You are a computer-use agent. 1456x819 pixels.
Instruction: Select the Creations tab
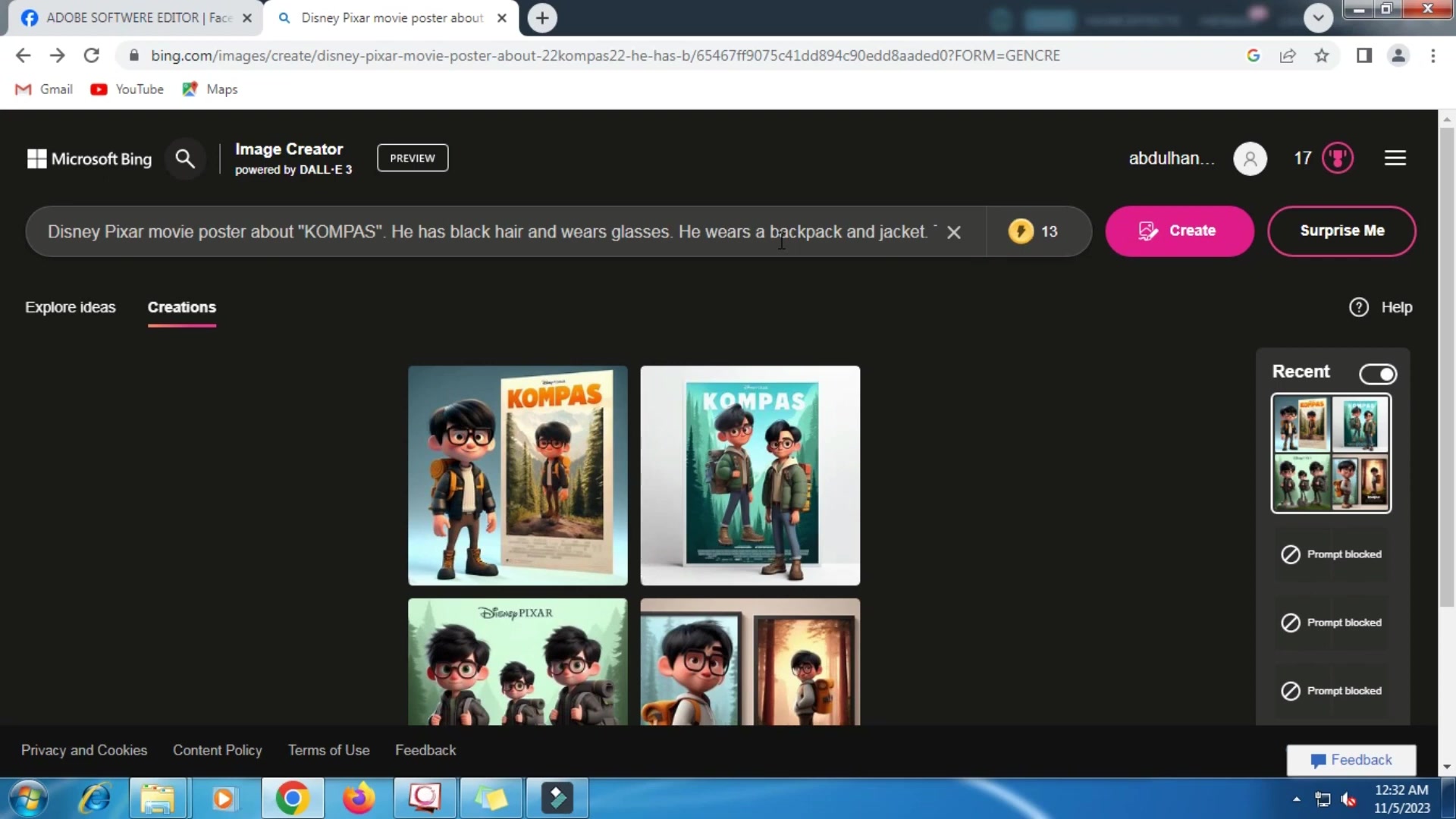point(181,307)
